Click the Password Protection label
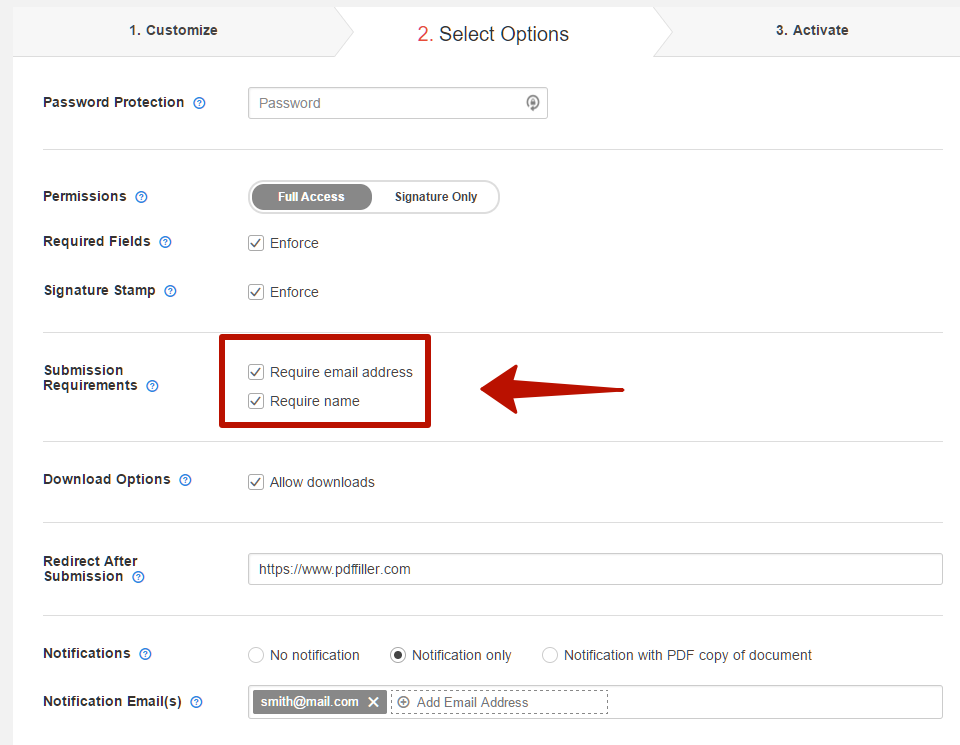 tap(113, 102)
